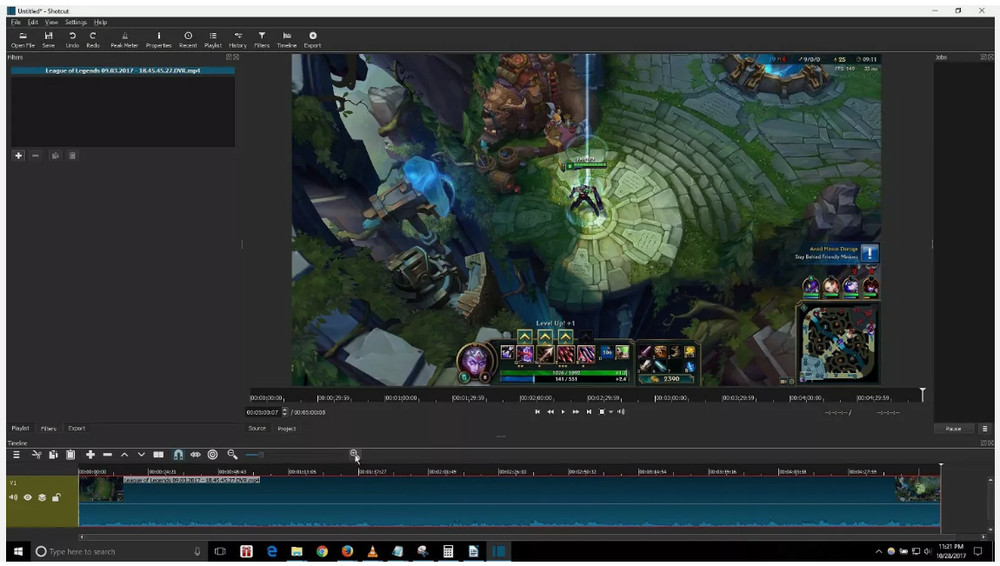Open the History panel from toolbar

point(238,40)
